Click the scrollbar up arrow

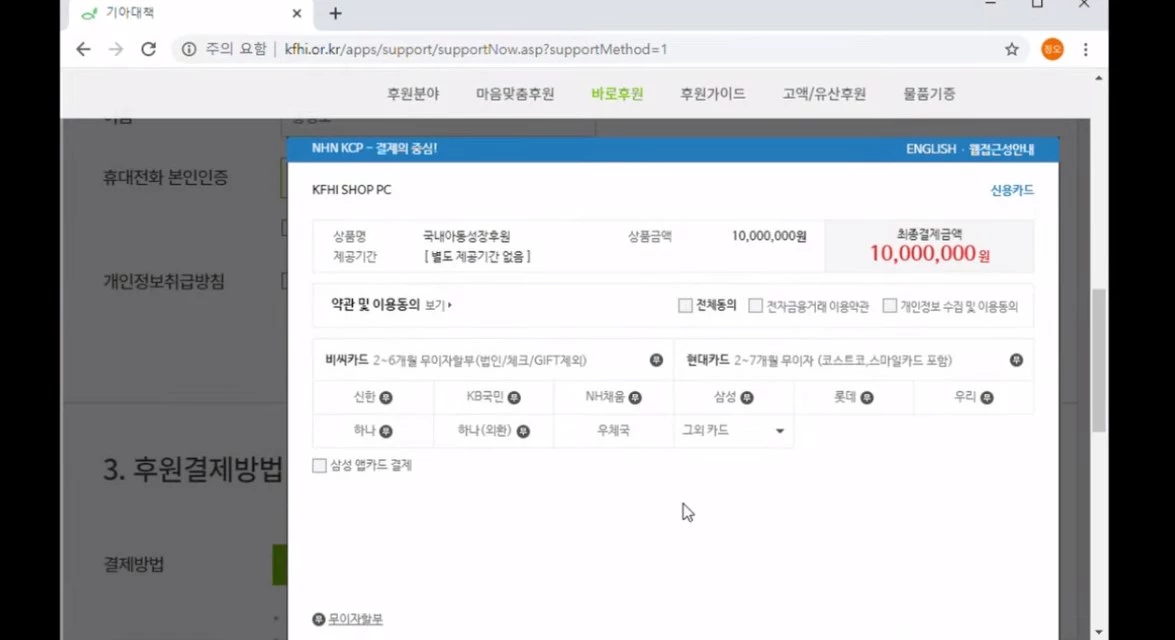1099,78
